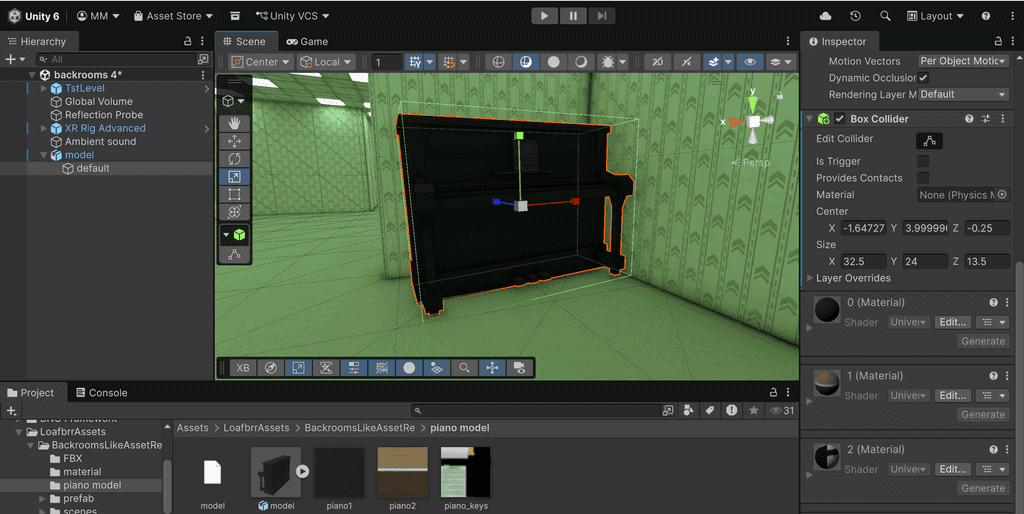
Task: Toggle hidden packages visibility count 31
Action: [x=783, y=410]
